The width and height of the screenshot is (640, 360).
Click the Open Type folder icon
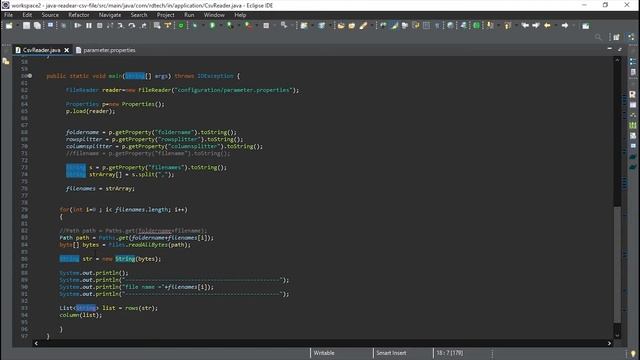pyautogui.click(x=341, y=26)
